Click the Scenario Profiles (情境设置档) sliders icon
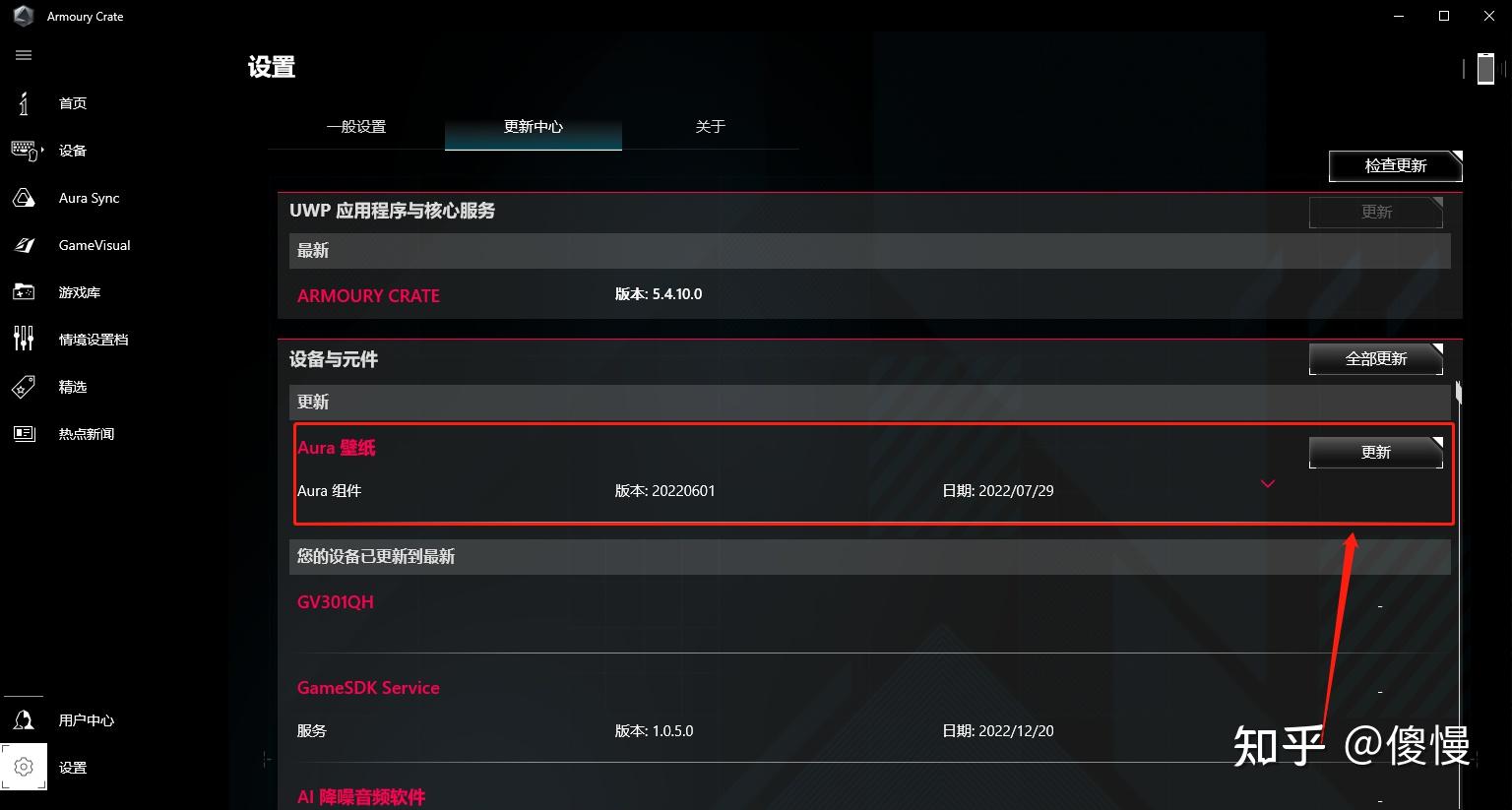The width and height of the screenshot is (1512, 810). tap(24, 340)
